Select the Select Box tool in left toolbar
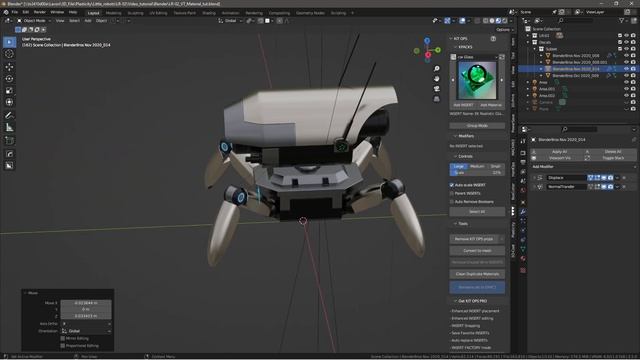640x360 pixels. 9,42
